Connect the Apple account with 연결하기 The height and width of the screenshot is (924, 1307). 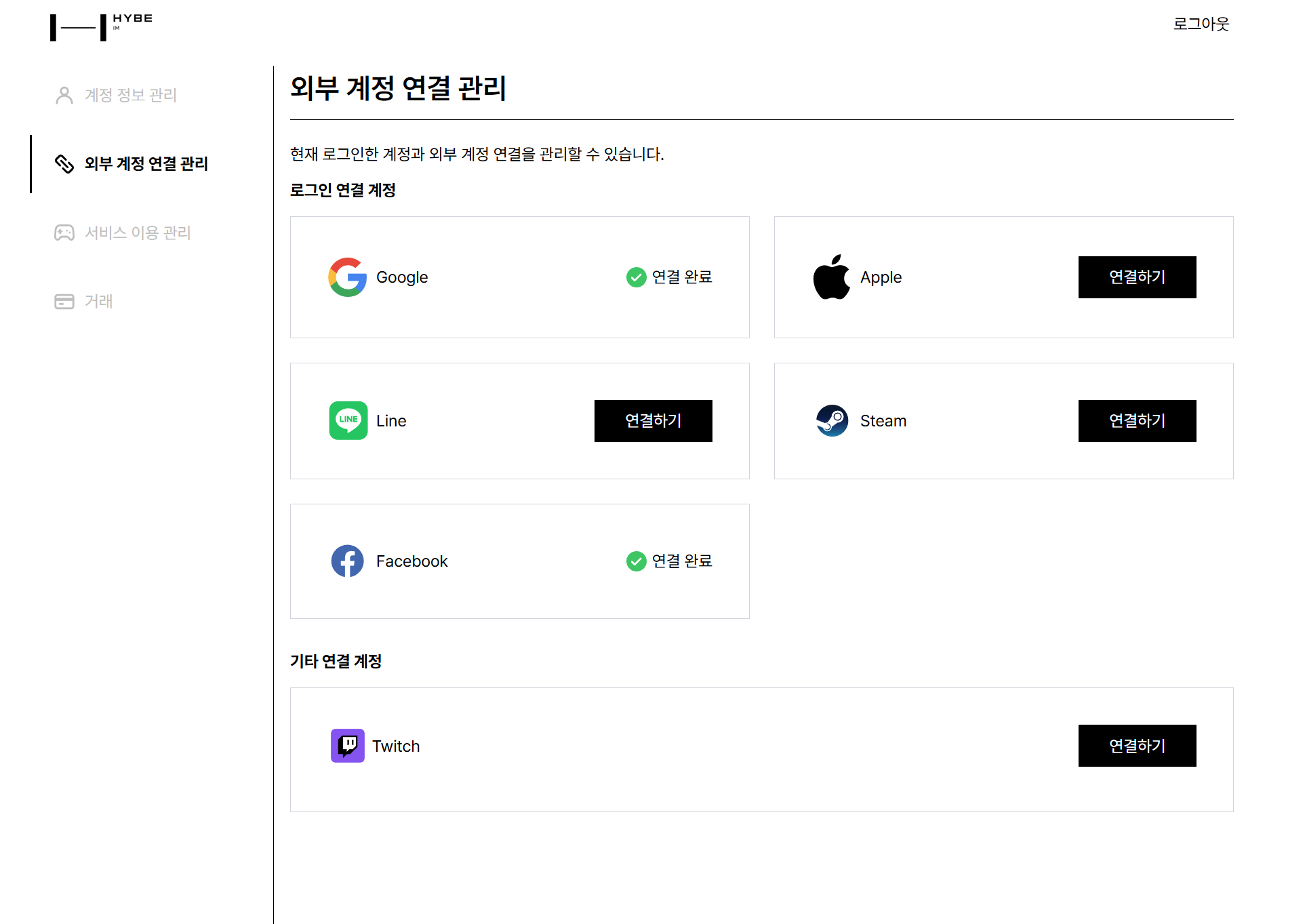point(1137,277)
